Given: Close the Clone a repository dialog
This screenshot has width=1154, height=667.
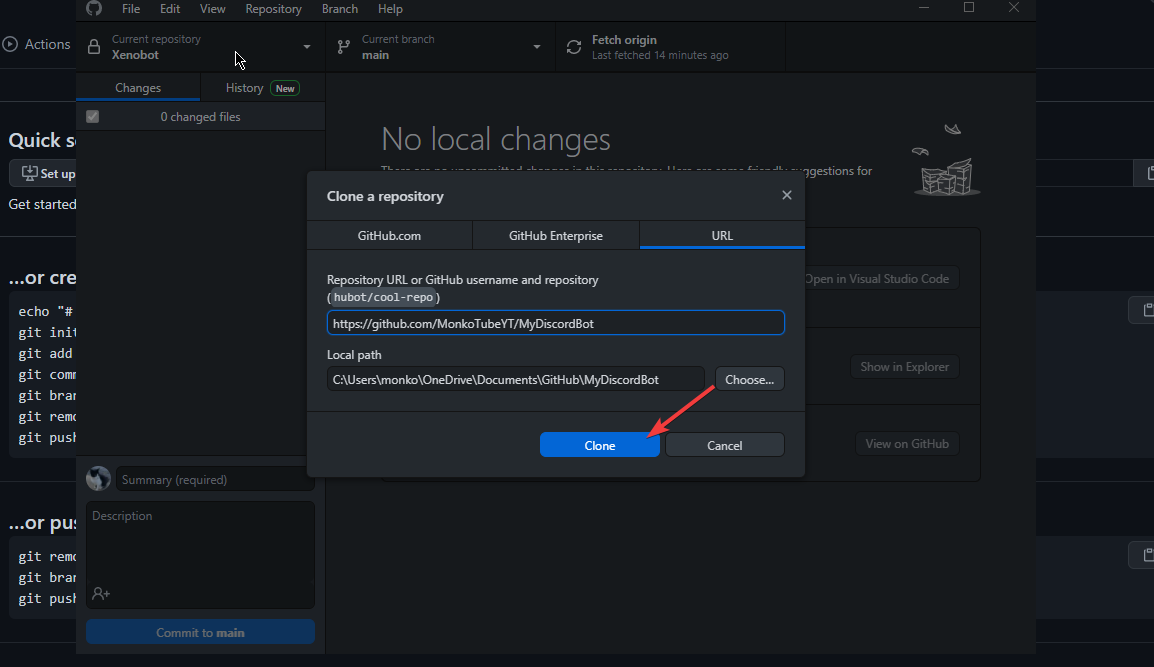Looking at the screenshot, I should pos(787,196).
